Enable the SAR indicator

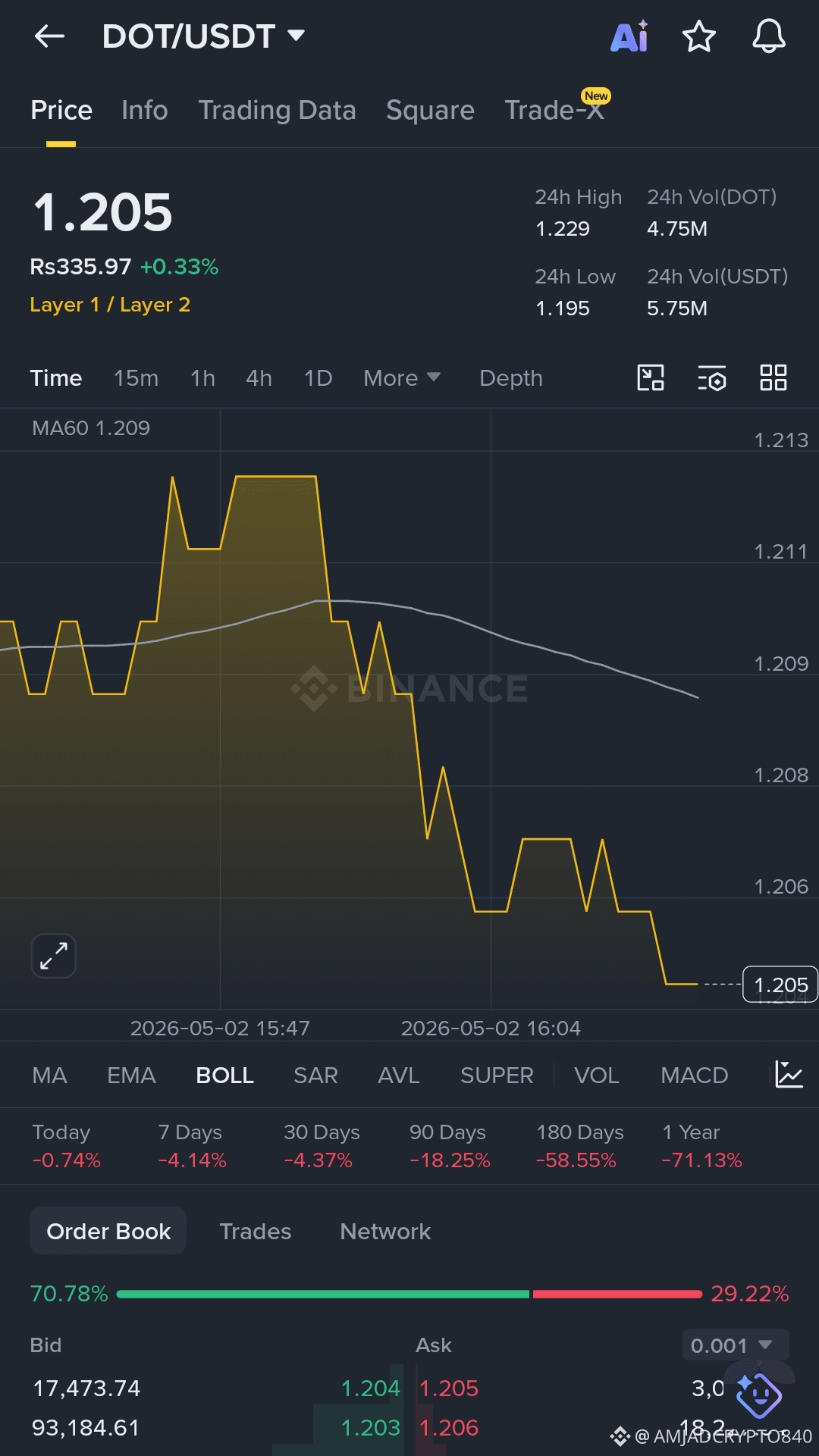[315, 1075]
